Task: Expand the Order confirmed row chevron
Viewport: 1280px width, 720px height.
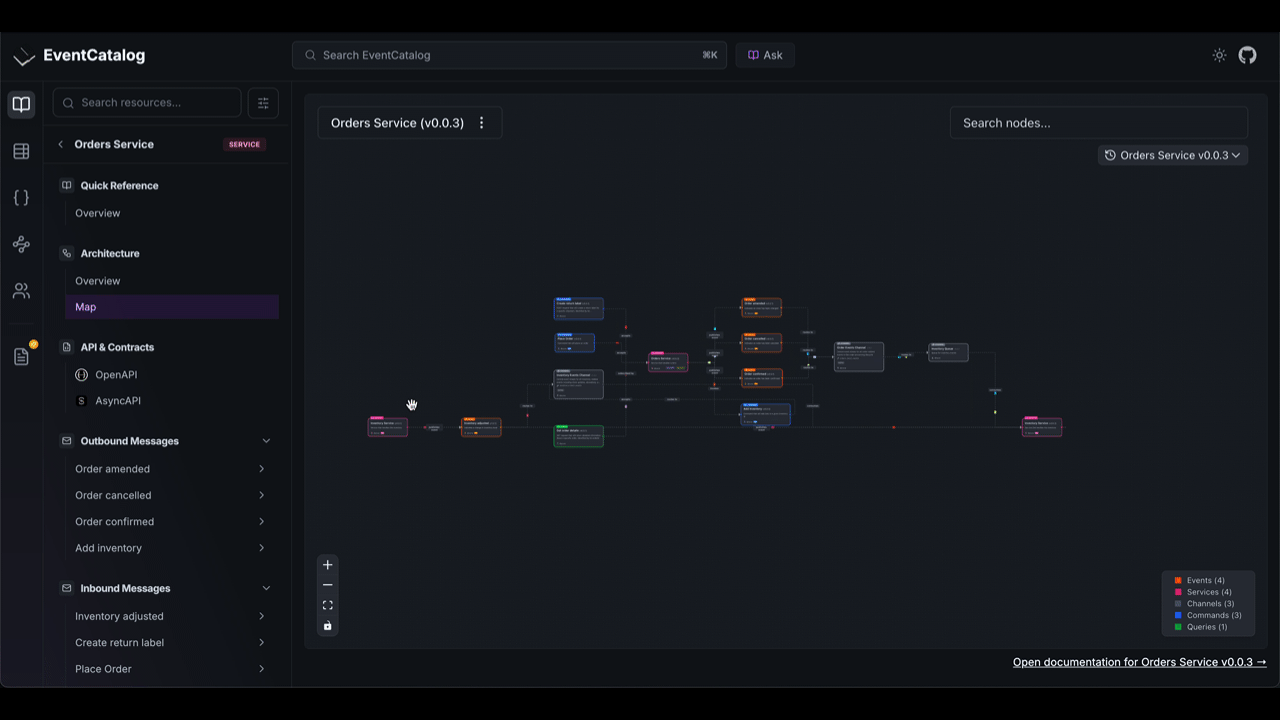Action: (262, 522)
